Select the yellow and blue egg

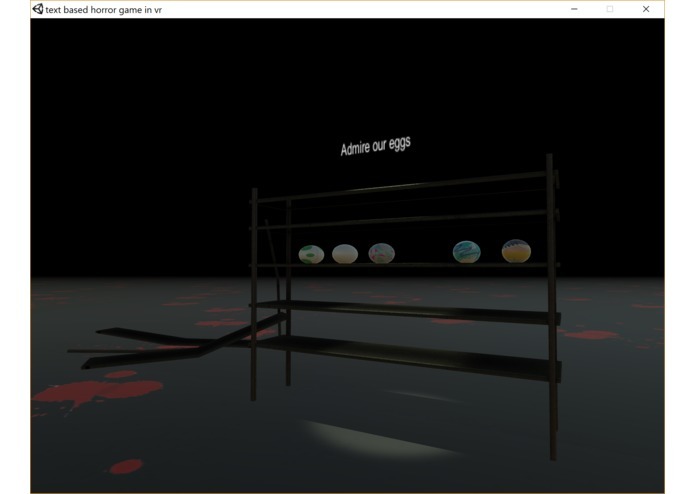(516, 251)
